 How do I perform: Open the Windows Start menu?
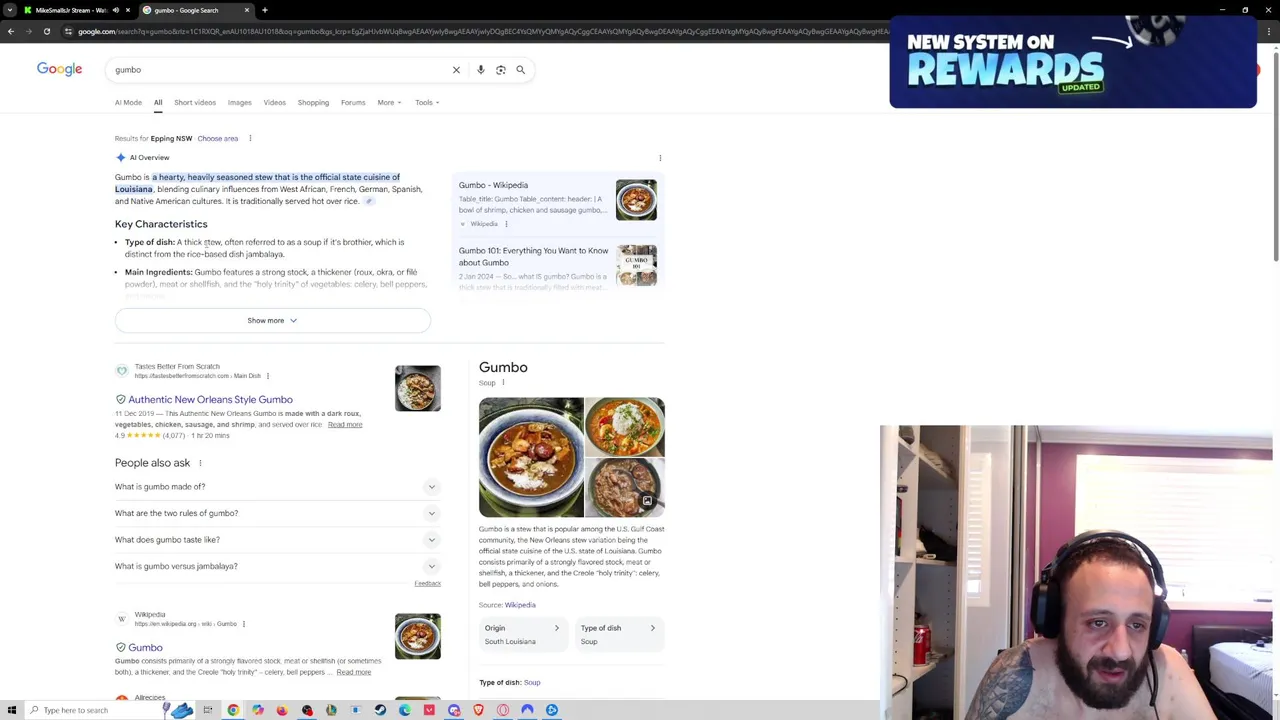point(11,710)
